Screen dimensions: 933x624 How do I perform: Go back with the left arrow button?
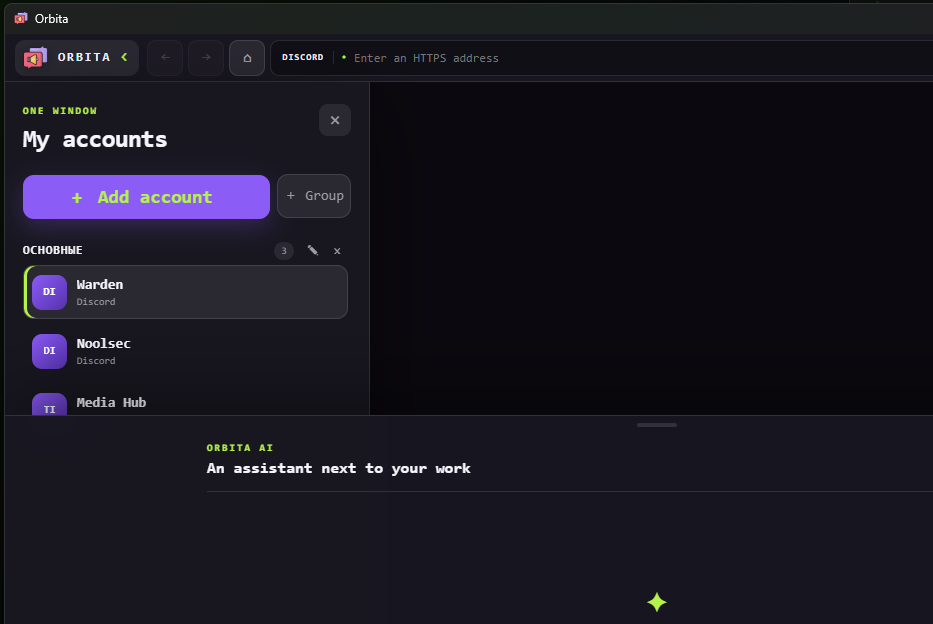(x=165, y=58)
